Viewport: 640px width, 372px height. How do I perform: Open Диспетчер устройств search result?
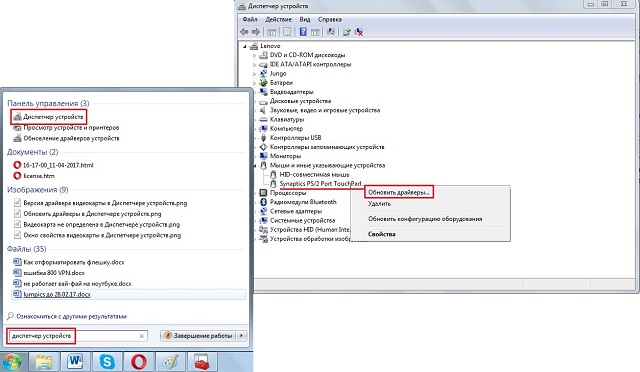tap(49, 117)
